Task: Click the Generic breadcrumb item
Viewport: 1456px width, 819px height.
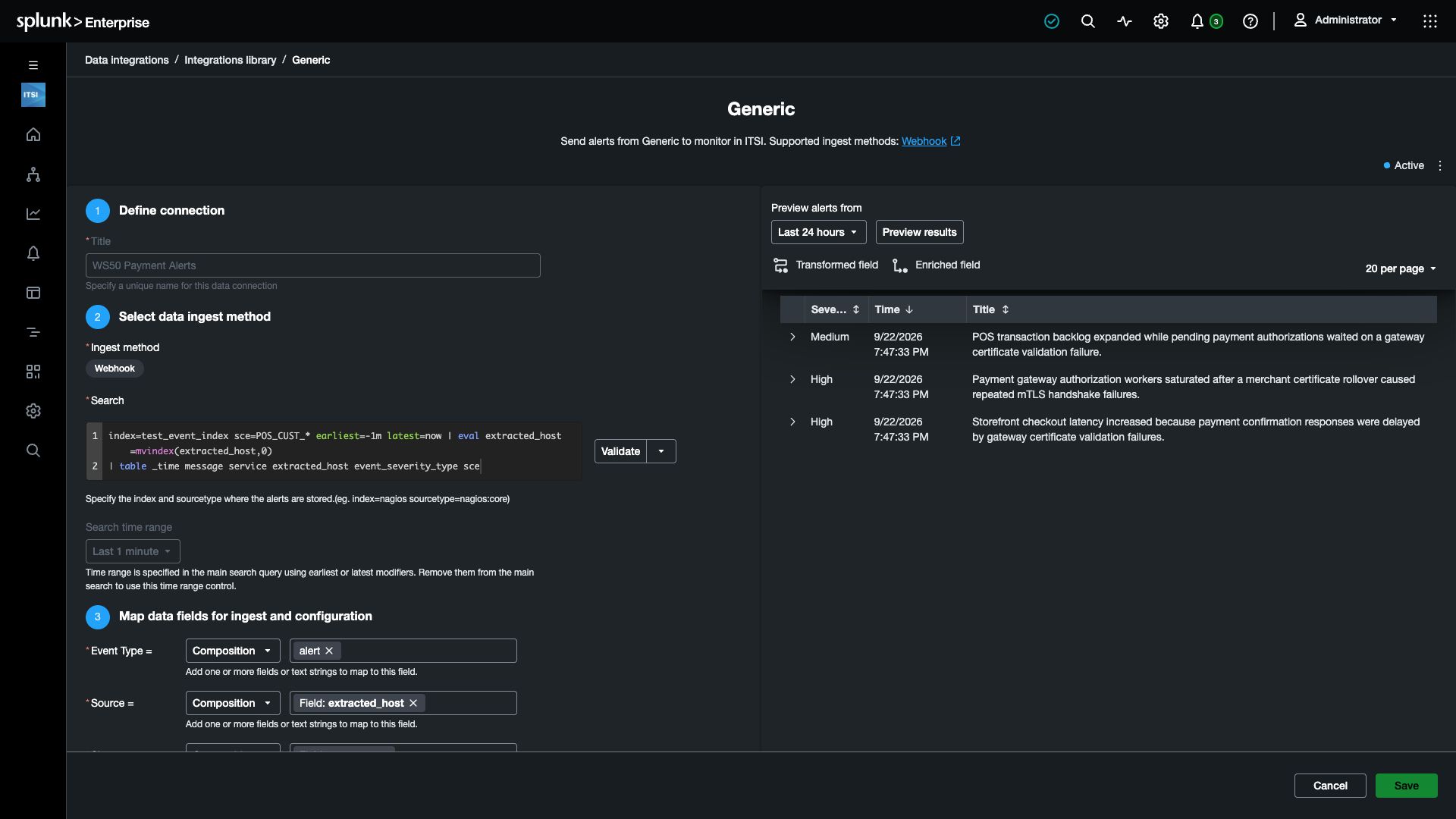Action: pyautogui.click(x=311, y=60)
